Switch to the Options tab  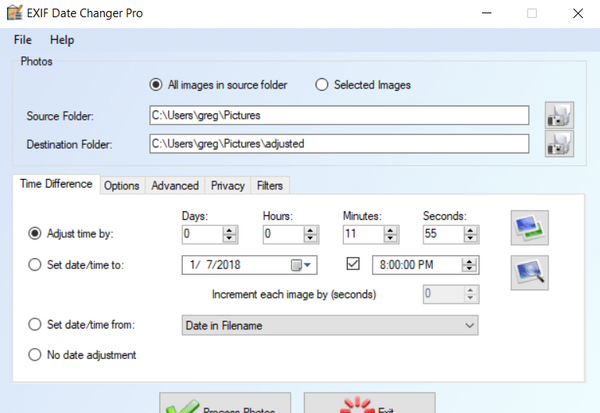coord(122,186)
